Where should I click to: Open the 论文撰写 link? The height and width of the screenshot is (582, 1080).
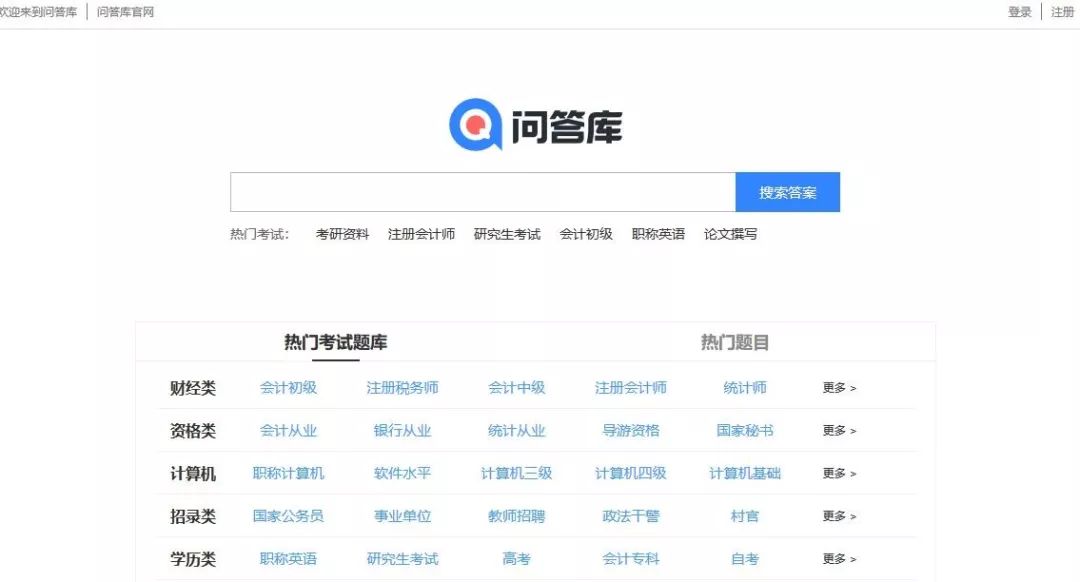pyautogui.click(x=731, y=233)
